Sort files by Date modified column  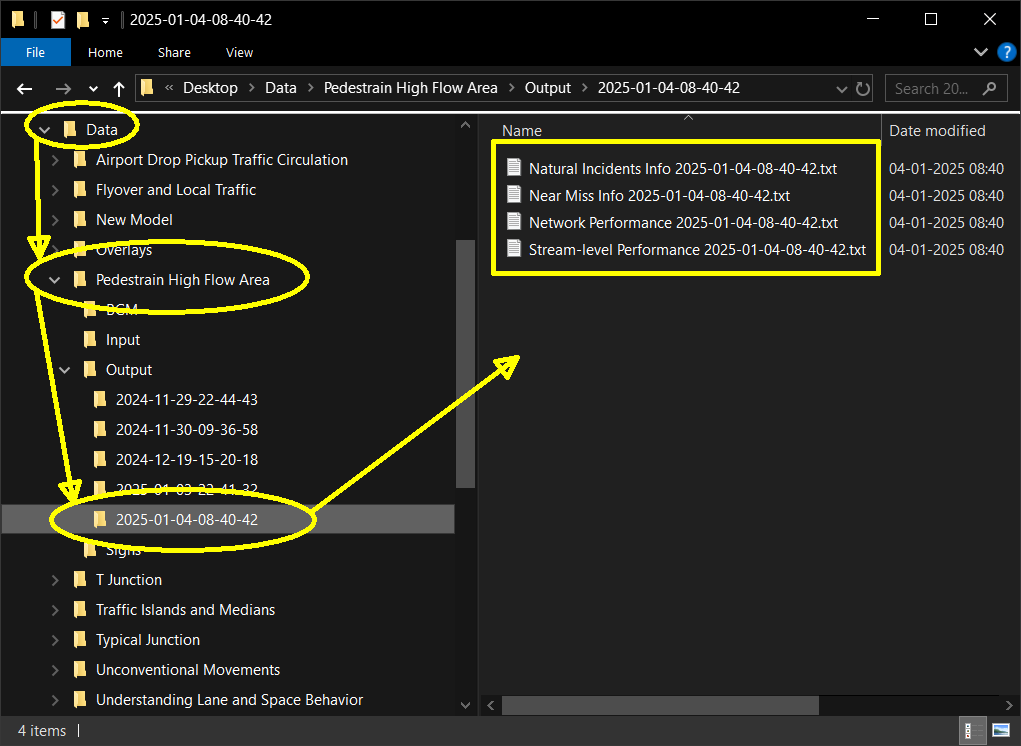pyautogui.click(x=937, y=131)
